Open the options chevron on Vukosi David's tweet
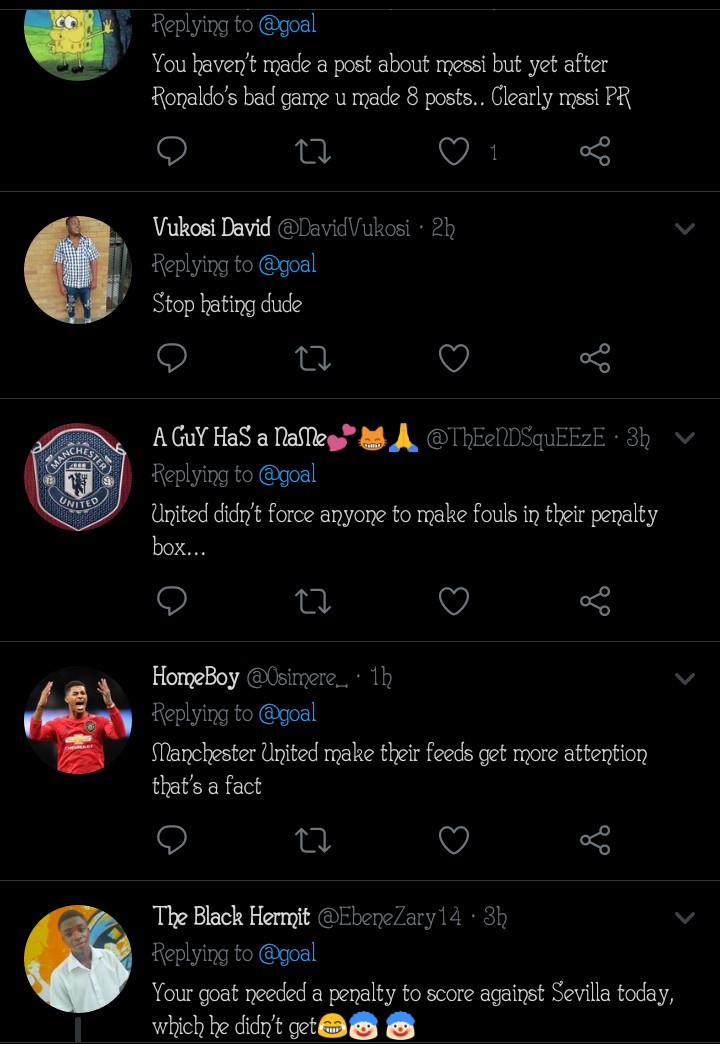This screenshot has width=720, height=1044. click(685, 229)
